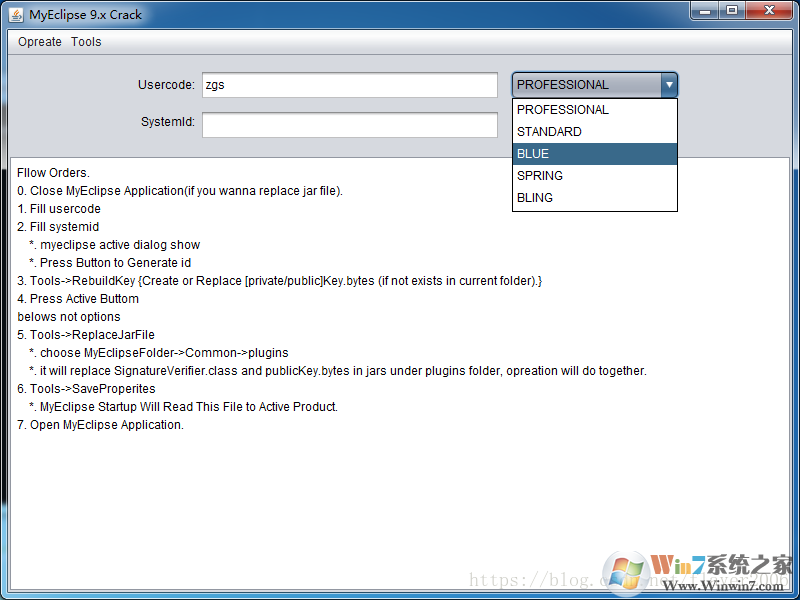Open the Opreate menu
The image size is (800, 600).
click(x=40, y=42)
